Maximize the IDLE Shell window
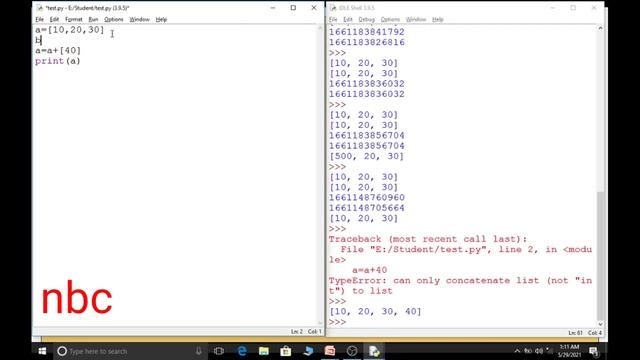Screen dimensions: 640x360 (x=573, y=8)
